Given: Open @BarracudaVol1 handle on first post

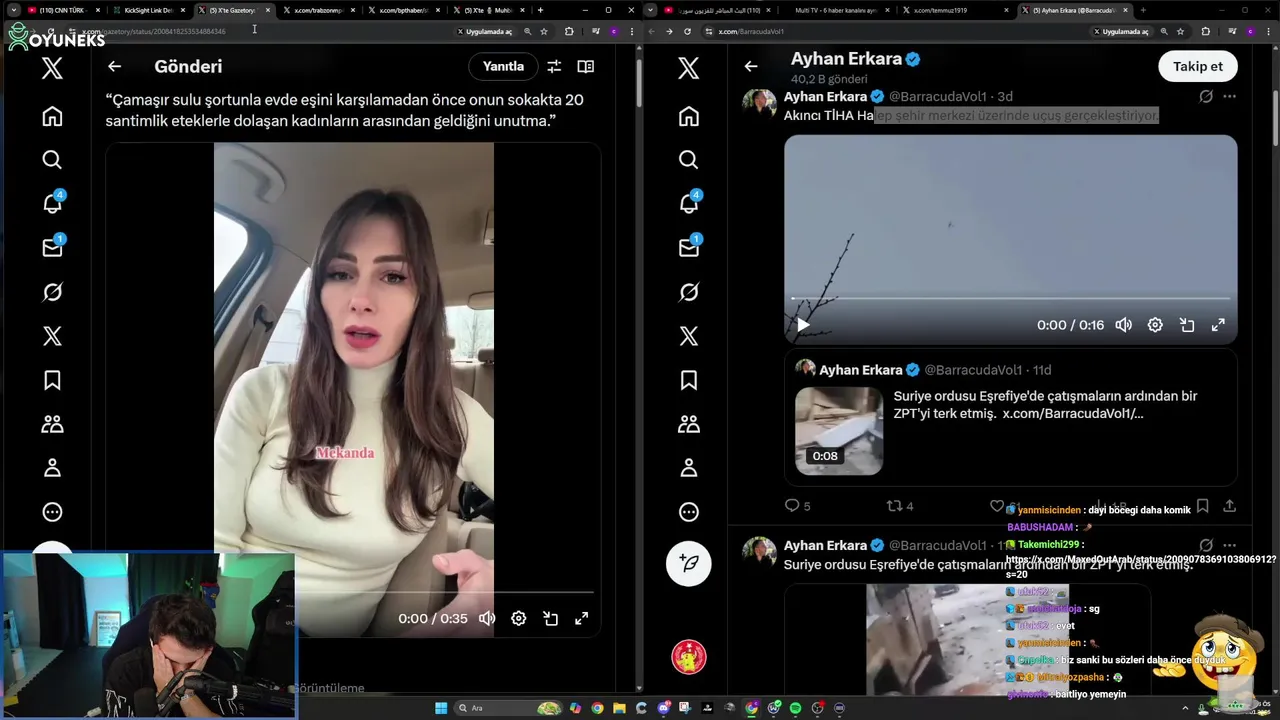Looking at the screenshot, I should 936,96.
